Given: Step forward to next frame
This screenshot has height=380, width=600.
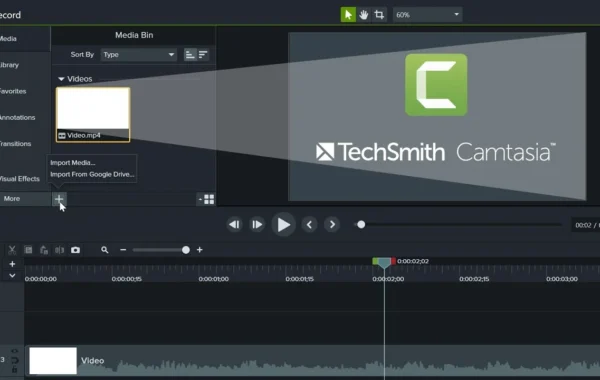Looking at the screenshot, I should click(257, 225).
